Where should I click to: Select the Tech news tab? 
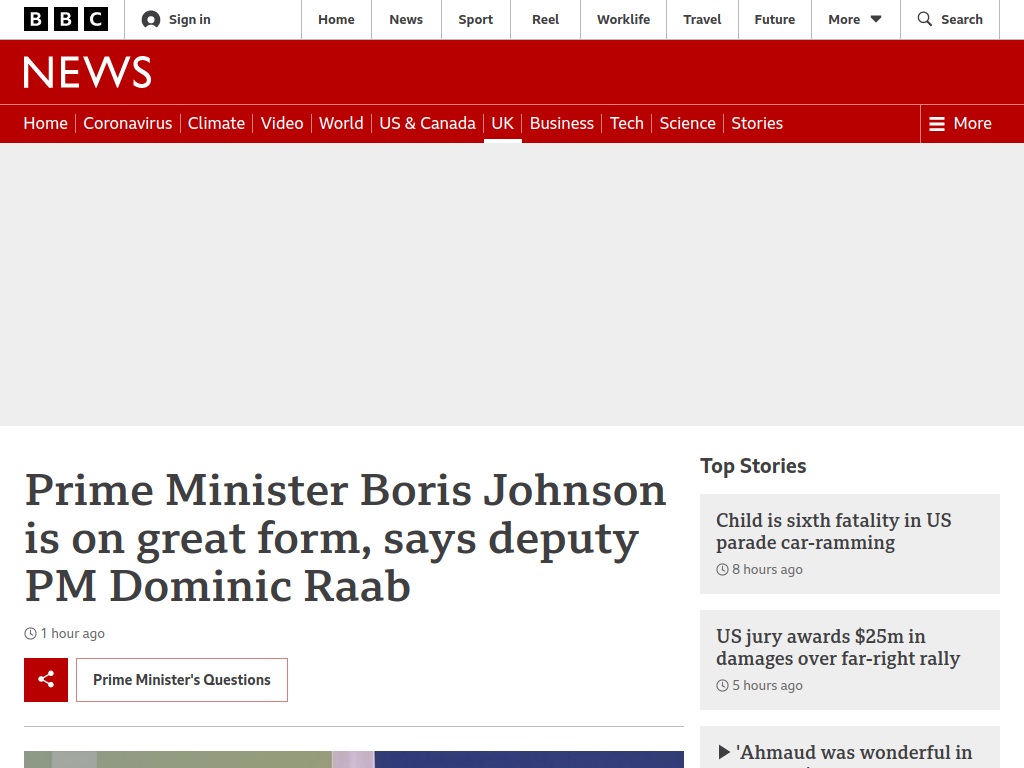pos(626,123)
